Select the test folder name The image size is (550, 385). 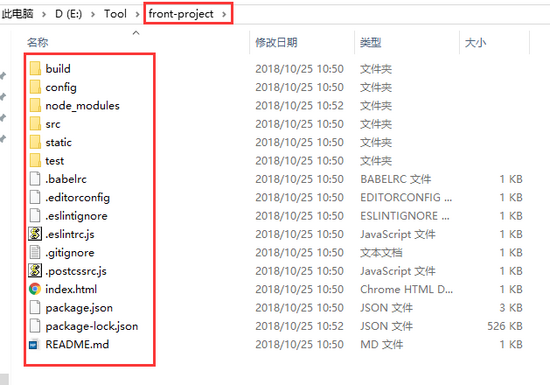tap(55, 161)
